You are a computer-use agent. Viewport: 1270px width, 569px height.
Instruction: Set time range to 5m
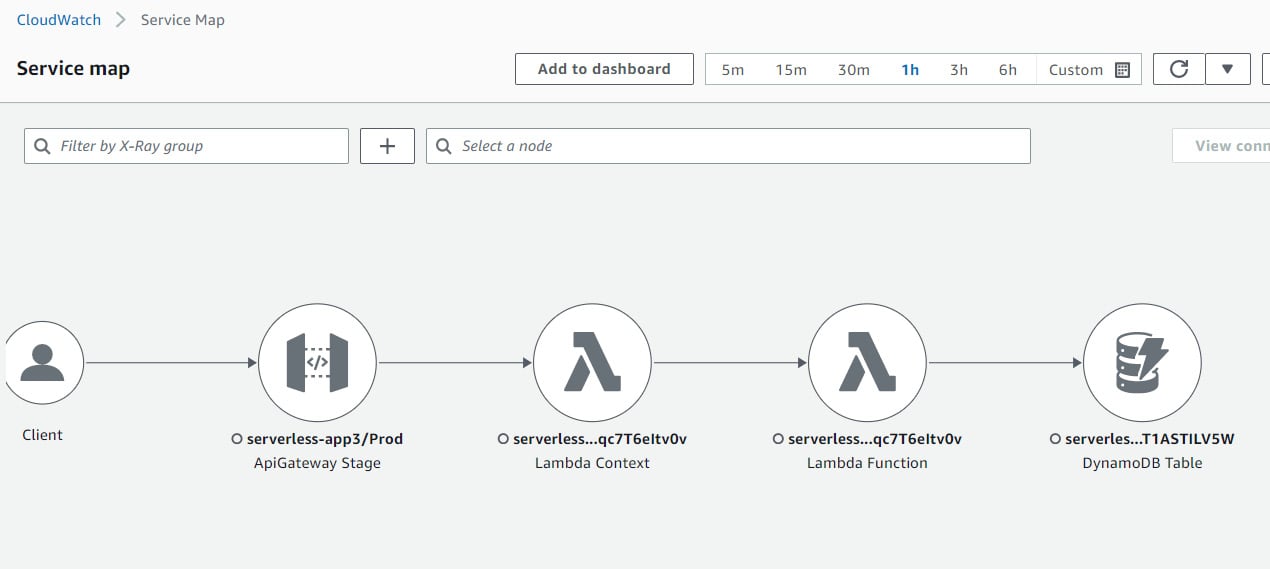(733, 70)
